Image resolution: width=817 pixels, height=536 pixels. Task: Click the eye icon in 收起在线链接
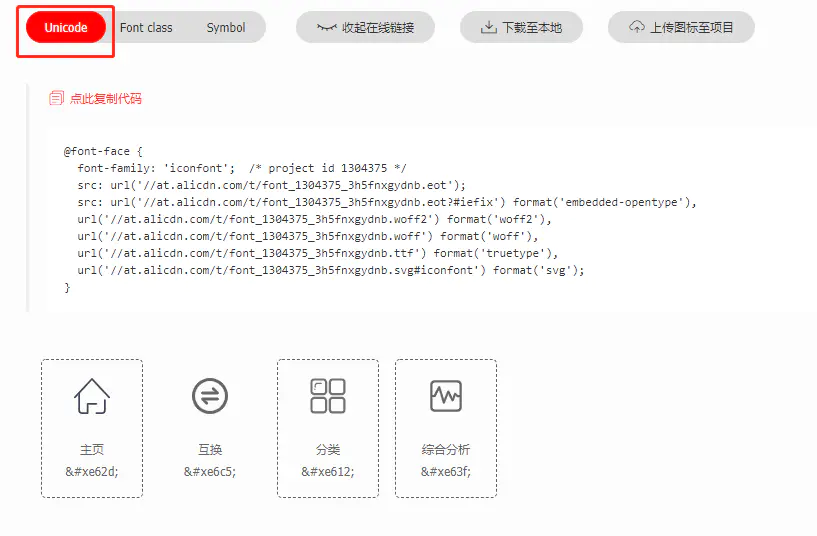327,28
